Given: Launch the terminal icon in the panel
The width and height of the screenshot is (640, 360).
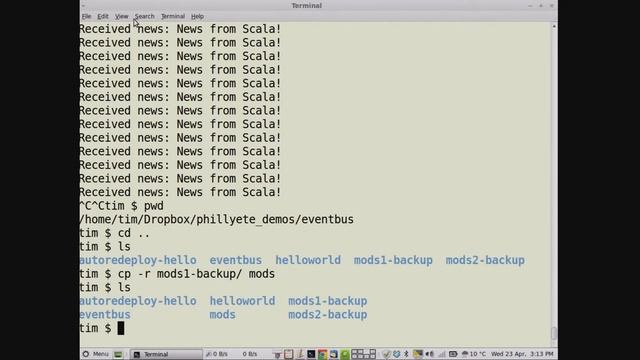Looking at the screenshot, I should tap(311, 354).
